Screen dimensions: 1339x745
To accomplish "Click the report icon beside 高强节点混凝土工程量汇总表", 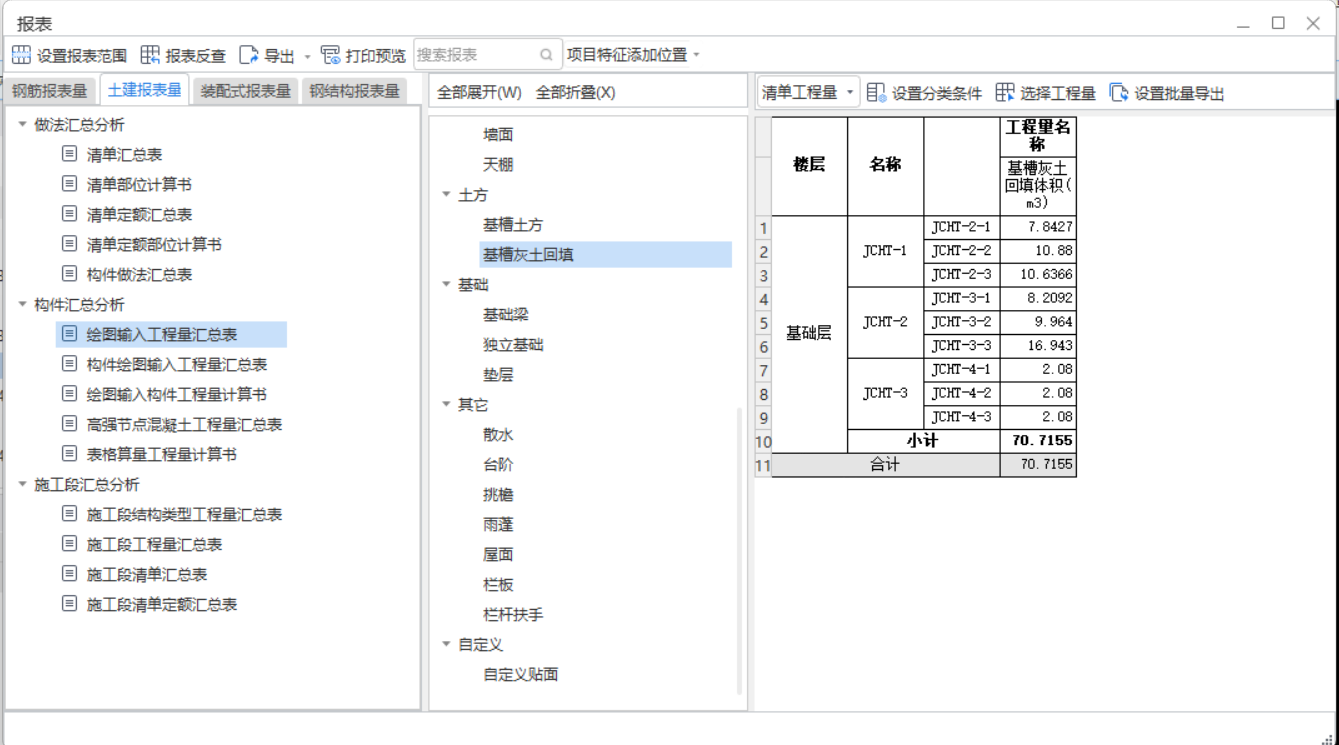I will 69,424.
